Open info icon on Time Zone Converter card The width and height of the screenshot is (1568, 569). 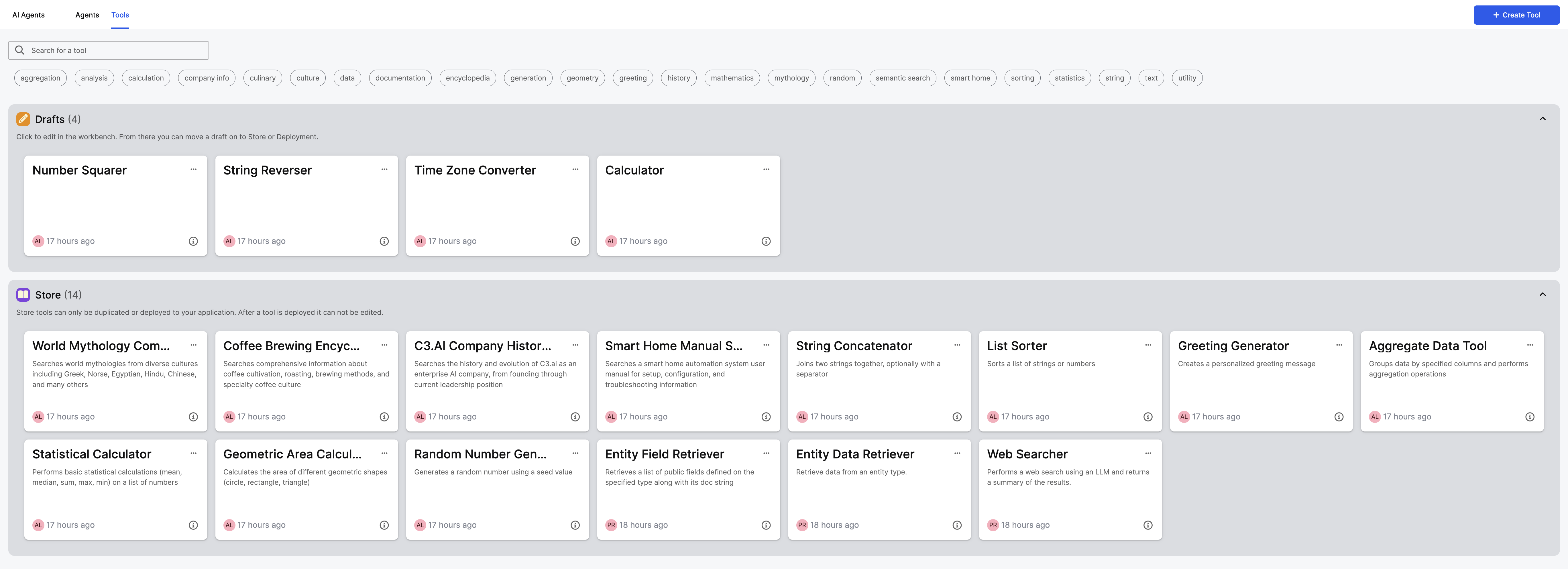click(575, 241)
